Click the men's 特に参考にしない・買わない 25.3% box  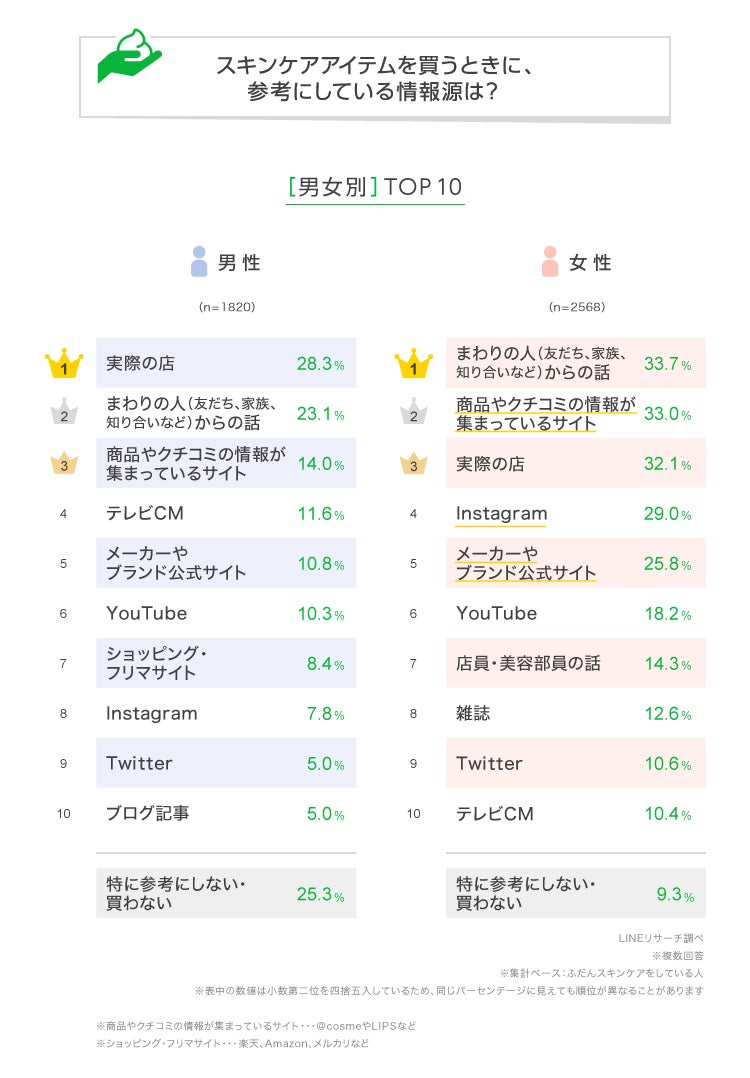pos(226,893)
